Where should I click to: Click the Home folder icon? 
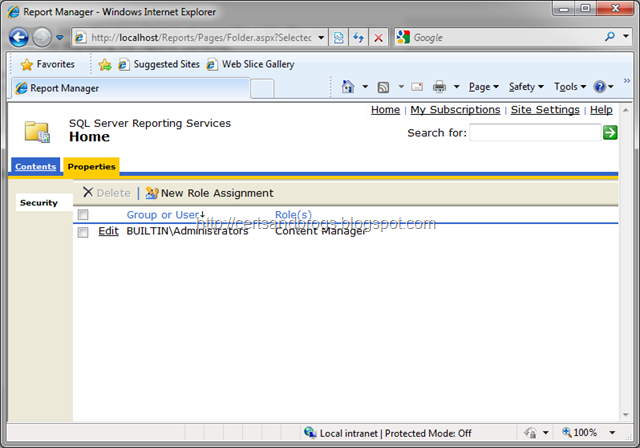point(37,131)
